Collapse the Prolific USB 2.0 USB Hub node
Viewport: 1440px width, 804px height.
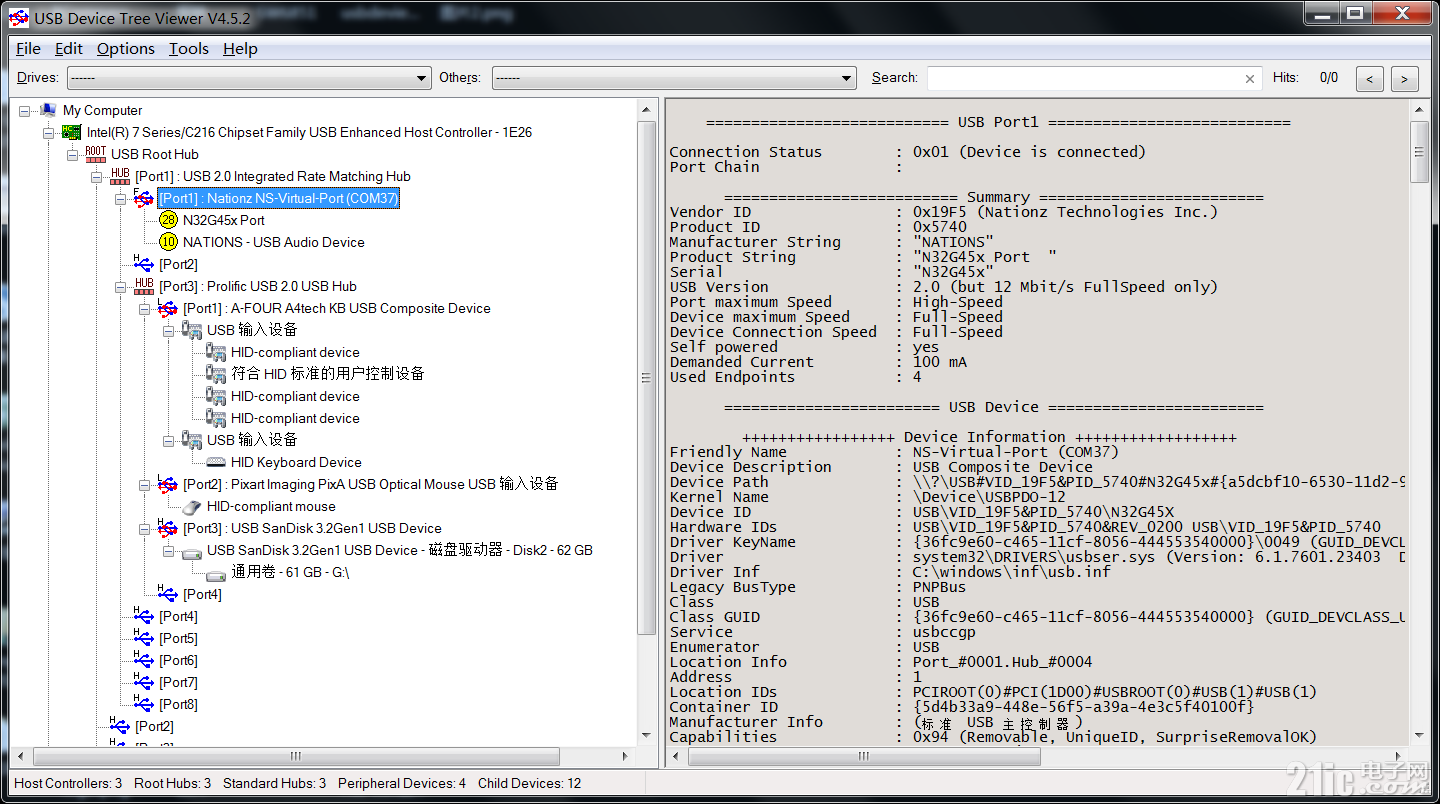120,287
